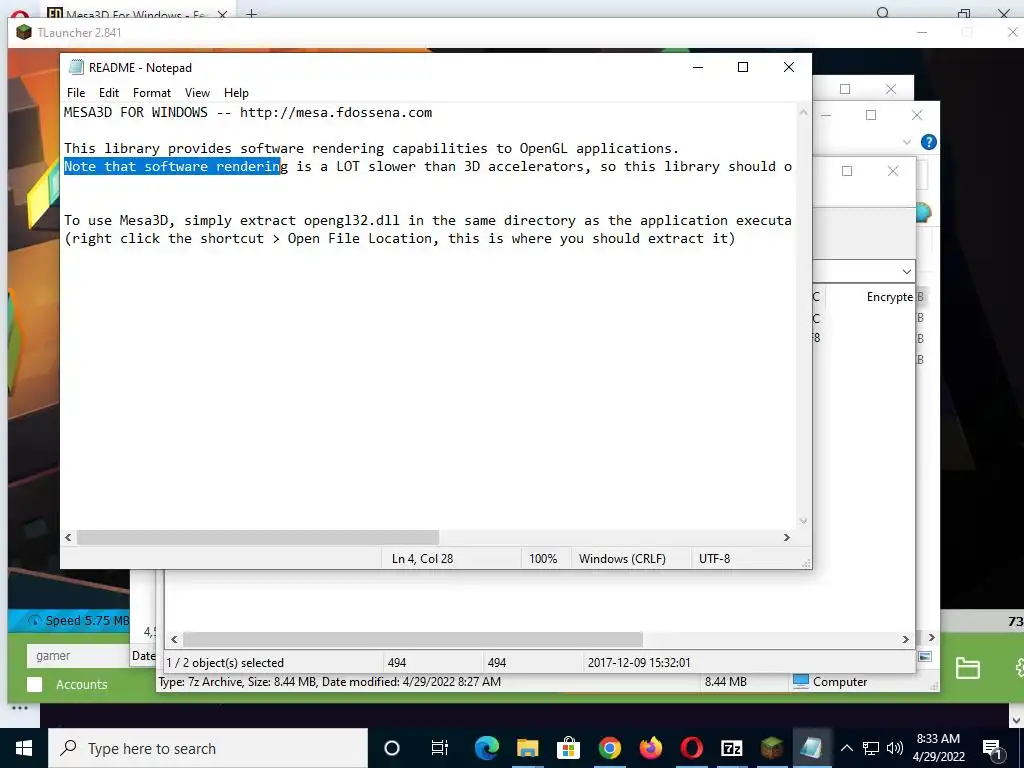Click the gamer username field in TLauncher

click(x=78, y=656)
